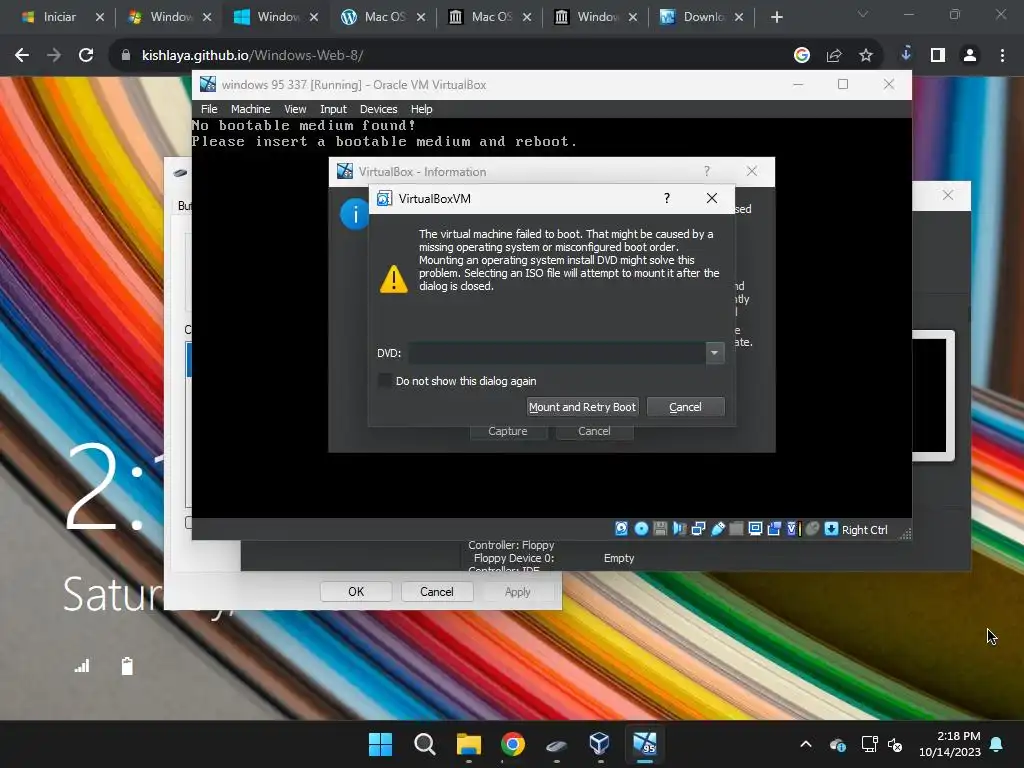This screenshot has width=1024, height=768.
Task: Click the mouse integration status icon
Action: click(x=812, y=529)
